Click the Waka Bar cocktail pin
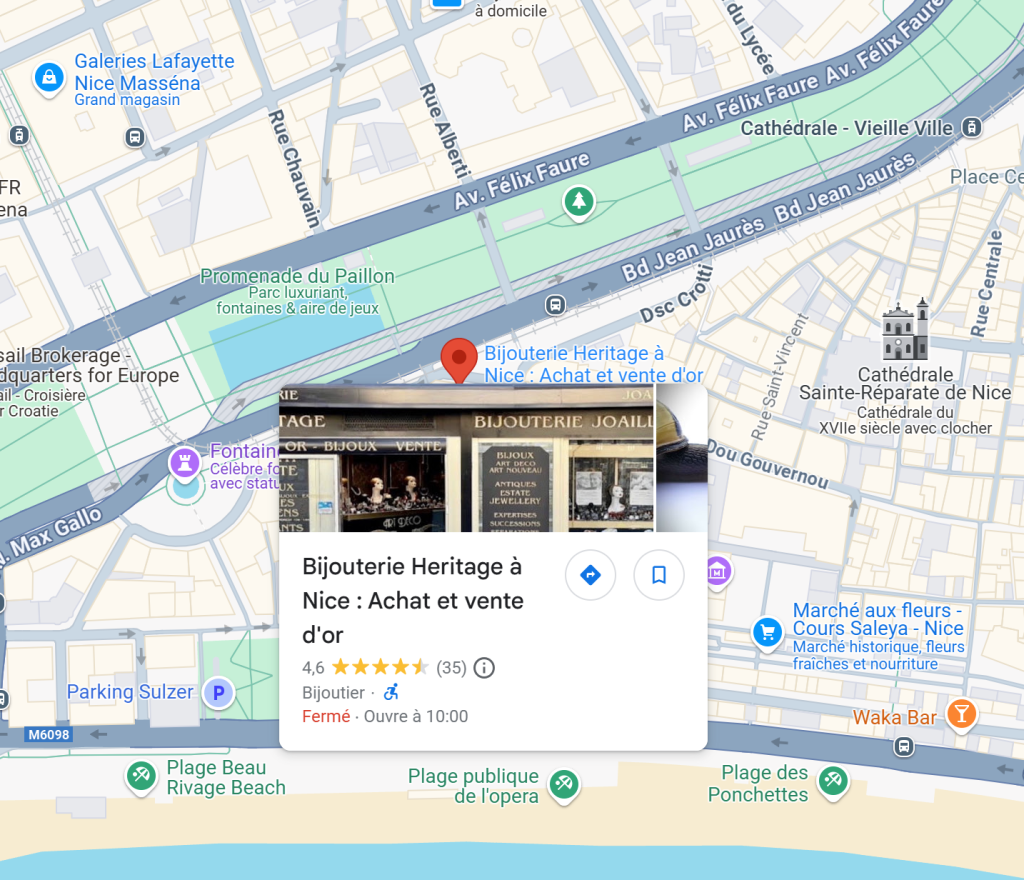The height and width of the screenshot is (880, 1024). pos(961,715)
